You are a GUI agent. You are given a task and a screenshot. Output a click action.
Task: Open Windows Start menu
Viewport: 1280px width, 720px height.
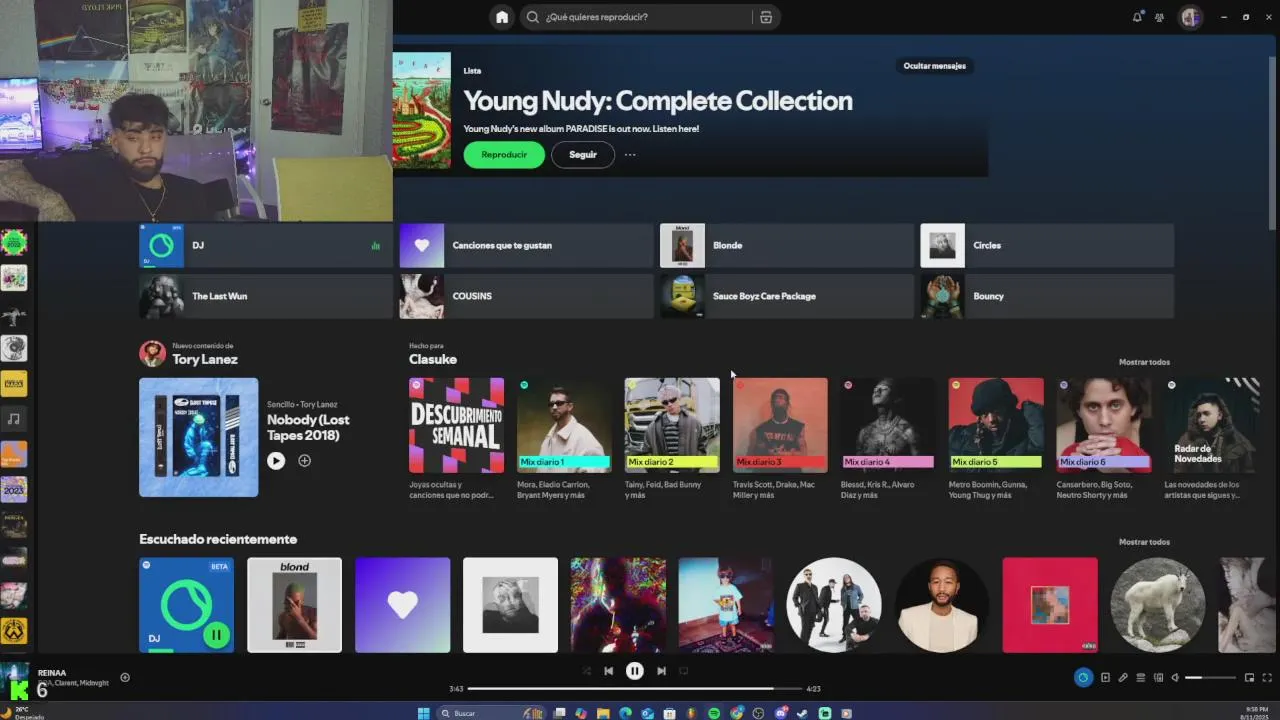pos(423,713)
